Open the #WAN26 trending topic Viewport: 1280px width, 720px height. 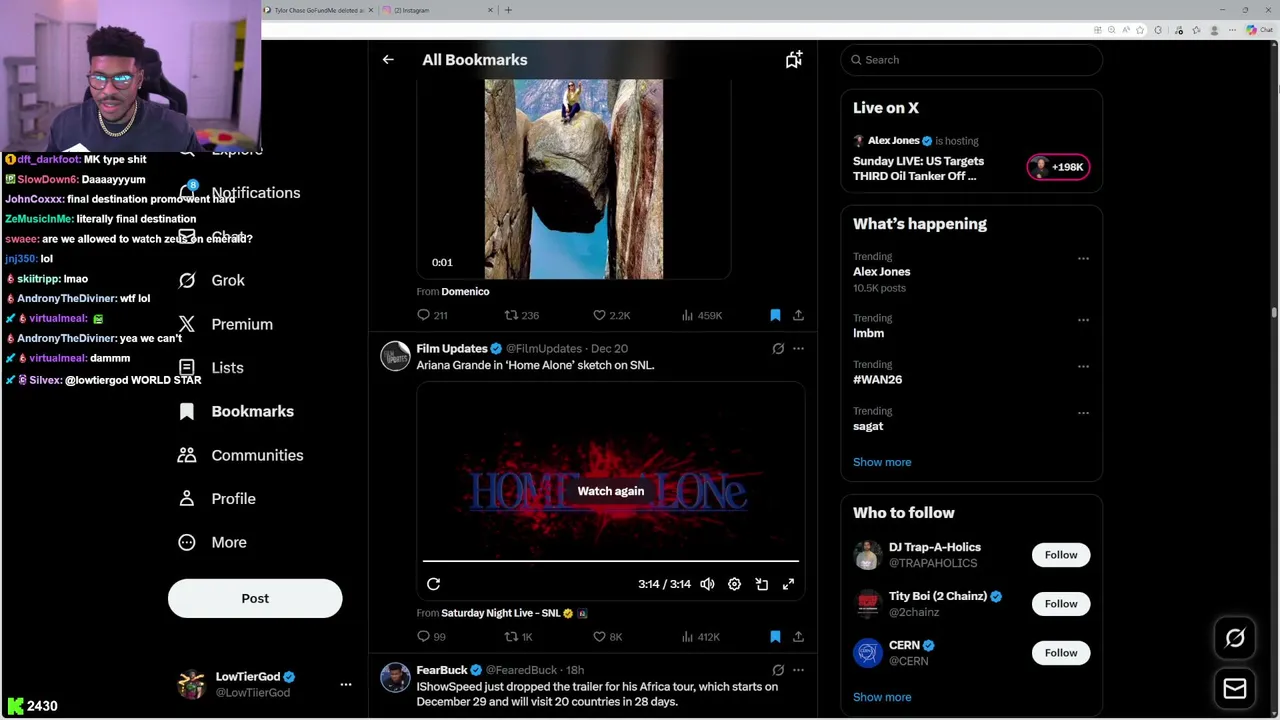[877, 380]
